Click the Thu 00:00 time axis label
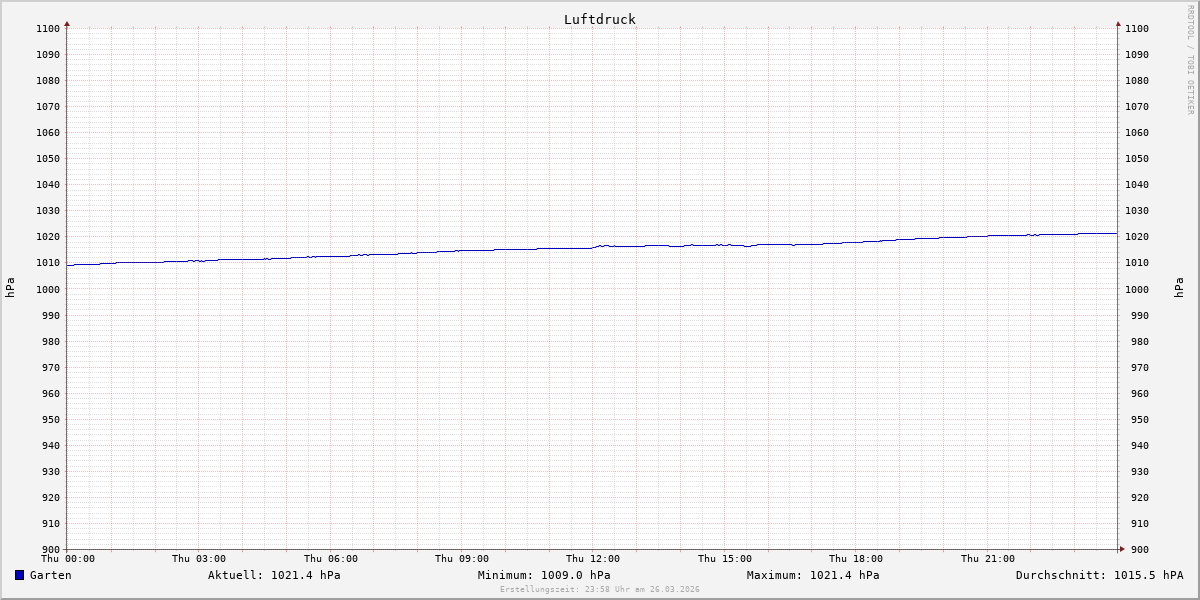 [x=68, y=559]
